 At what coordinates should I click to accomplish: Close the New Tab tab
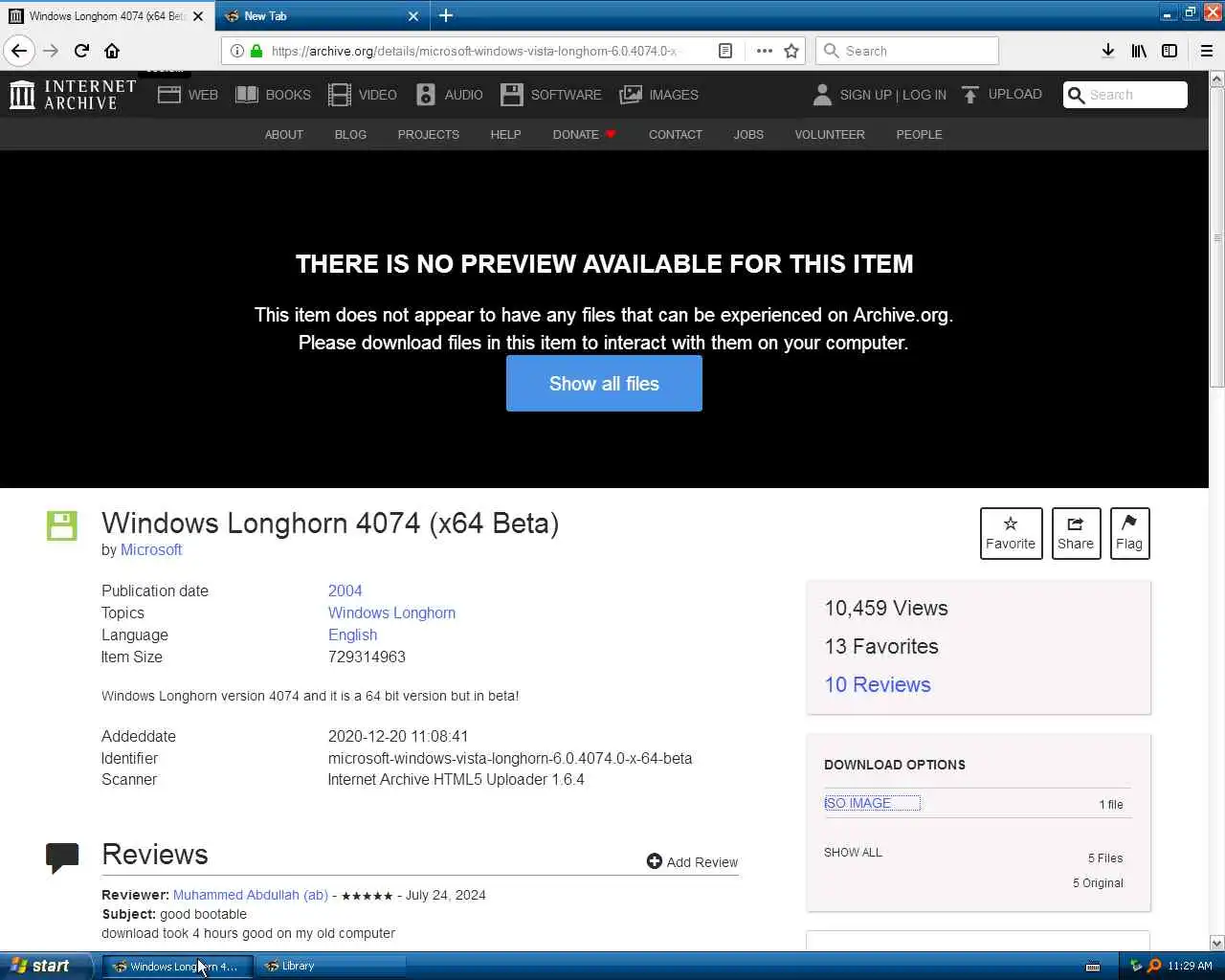(x=413, y=16)
